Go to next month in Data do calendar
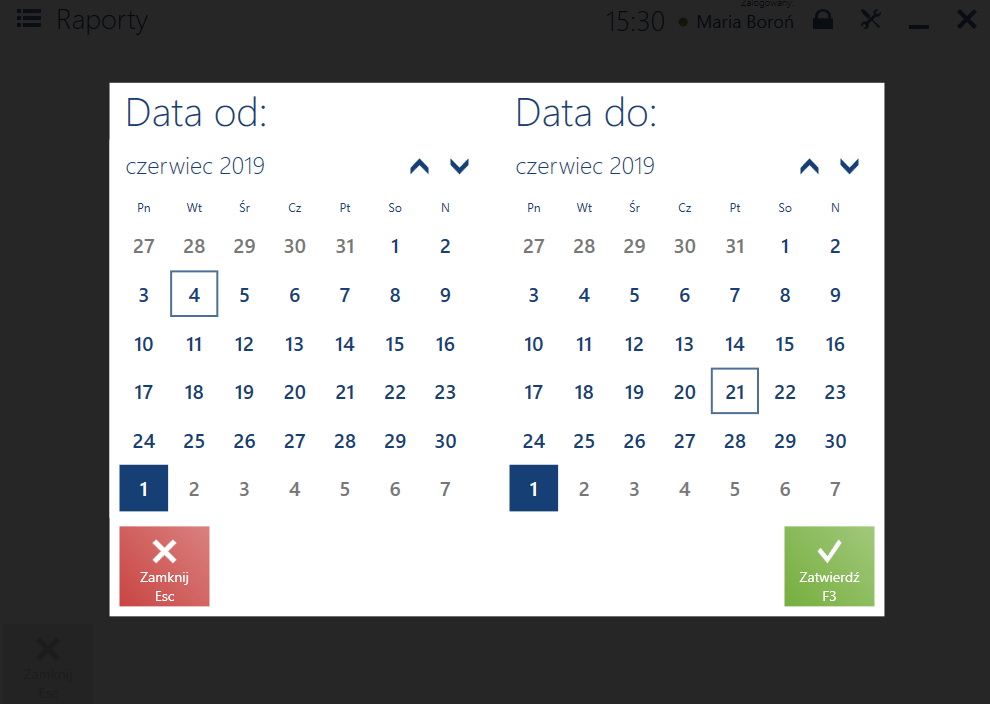990x704 pixels. (850, 167)
